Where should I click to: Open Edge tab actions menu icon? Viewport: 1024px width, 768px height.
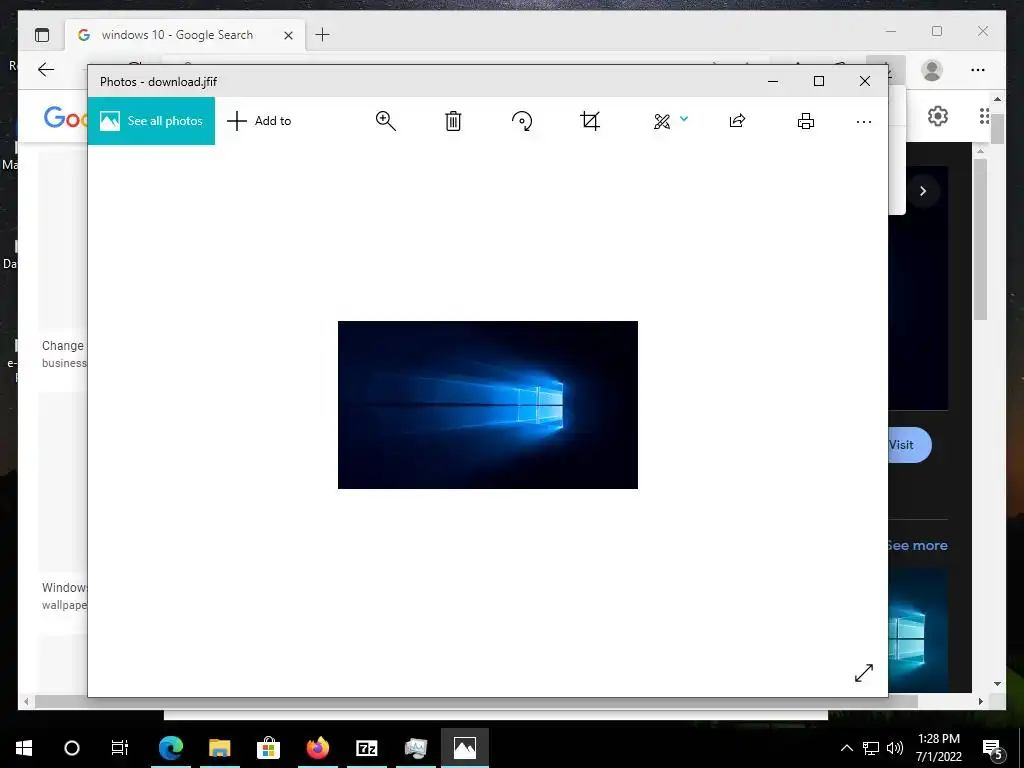point(42,35)
